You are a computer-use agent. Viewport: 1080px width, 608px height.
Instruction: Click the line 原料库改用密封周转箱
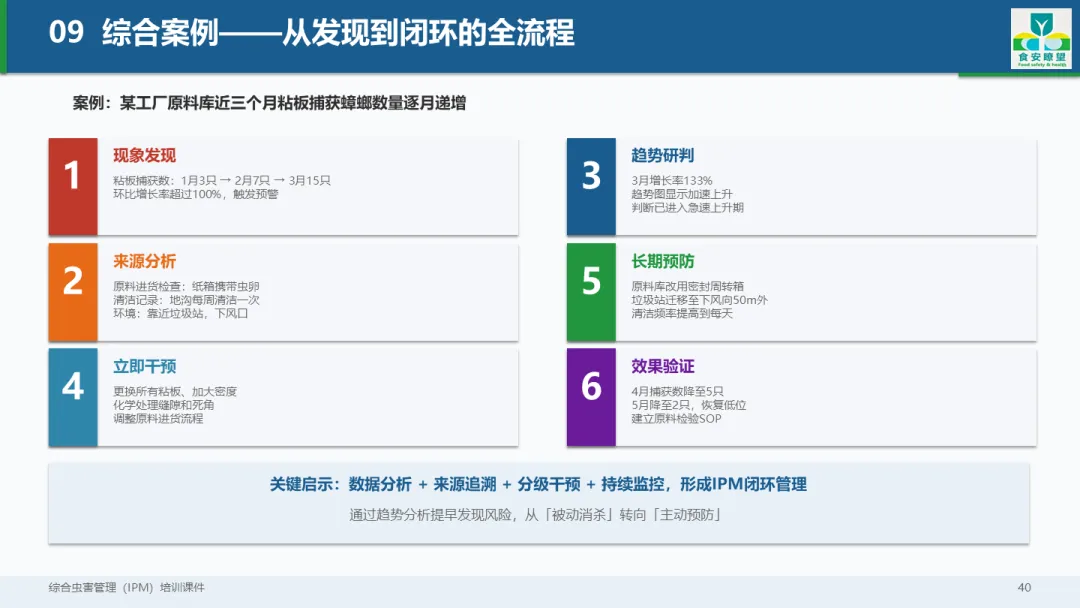point(687,286)
